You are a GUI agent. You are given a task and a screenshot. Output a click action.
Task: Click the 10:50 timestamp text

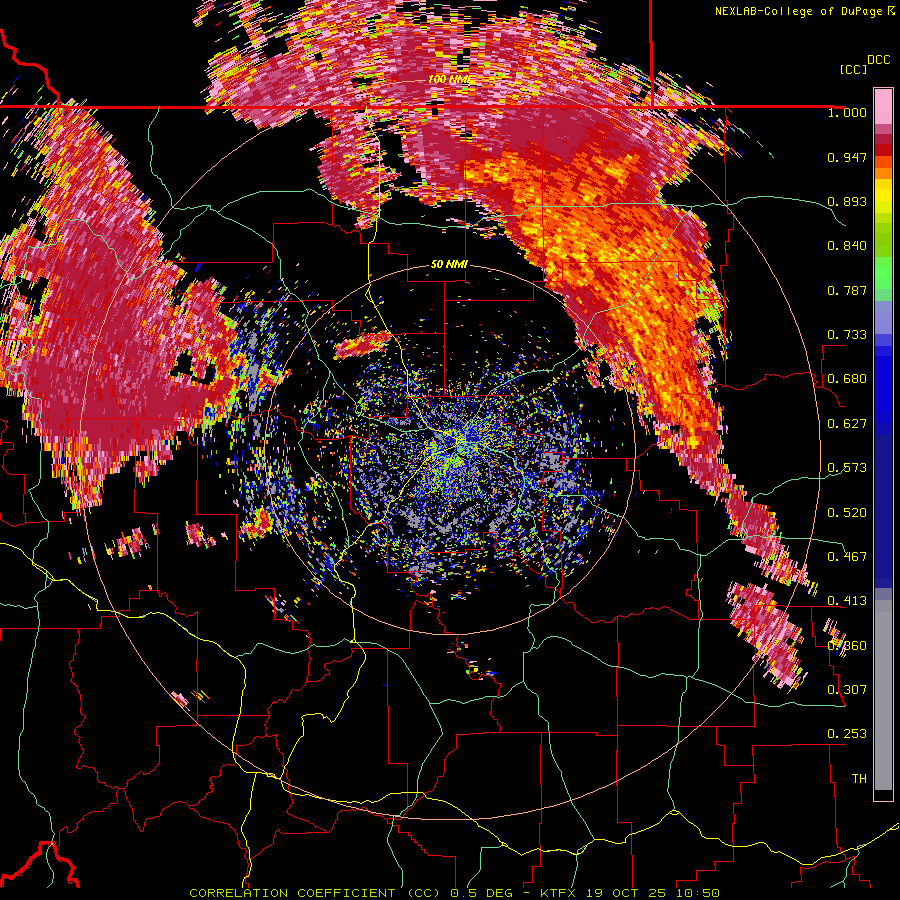tap(697, 893)
